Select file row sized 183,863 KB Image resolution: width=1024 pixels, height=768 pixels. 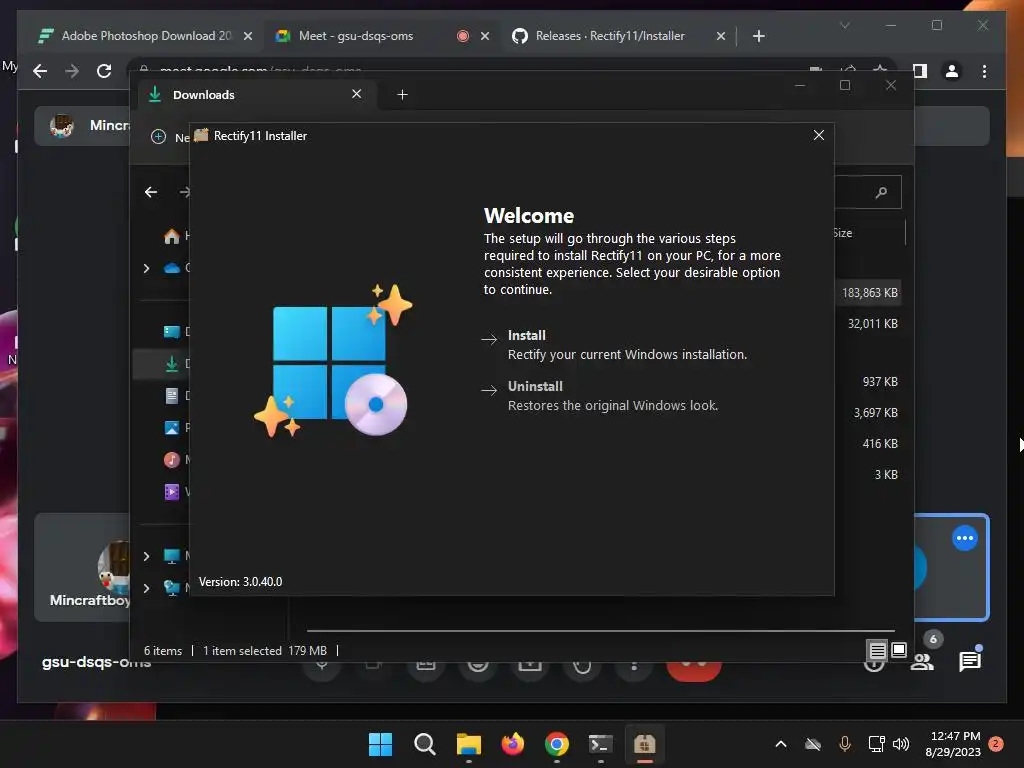click(869, 293)
